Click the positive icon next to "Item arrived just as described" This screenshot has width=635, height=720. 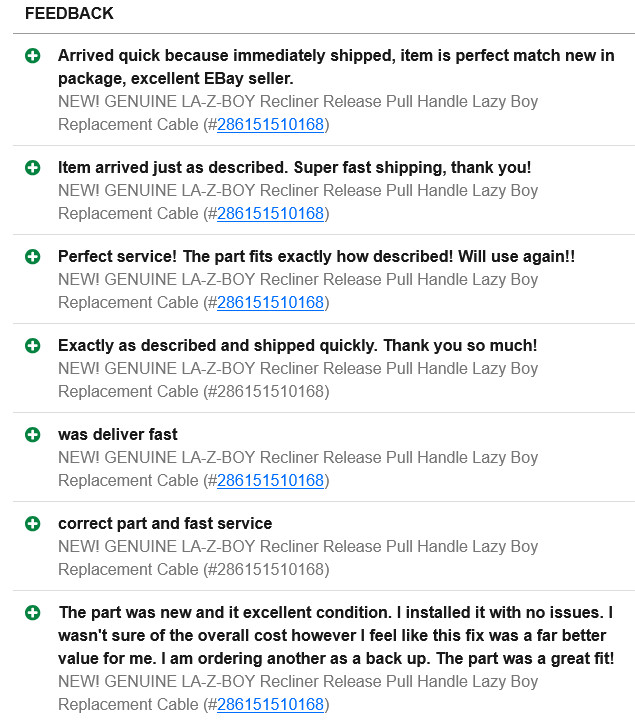(x=33, y=167)
